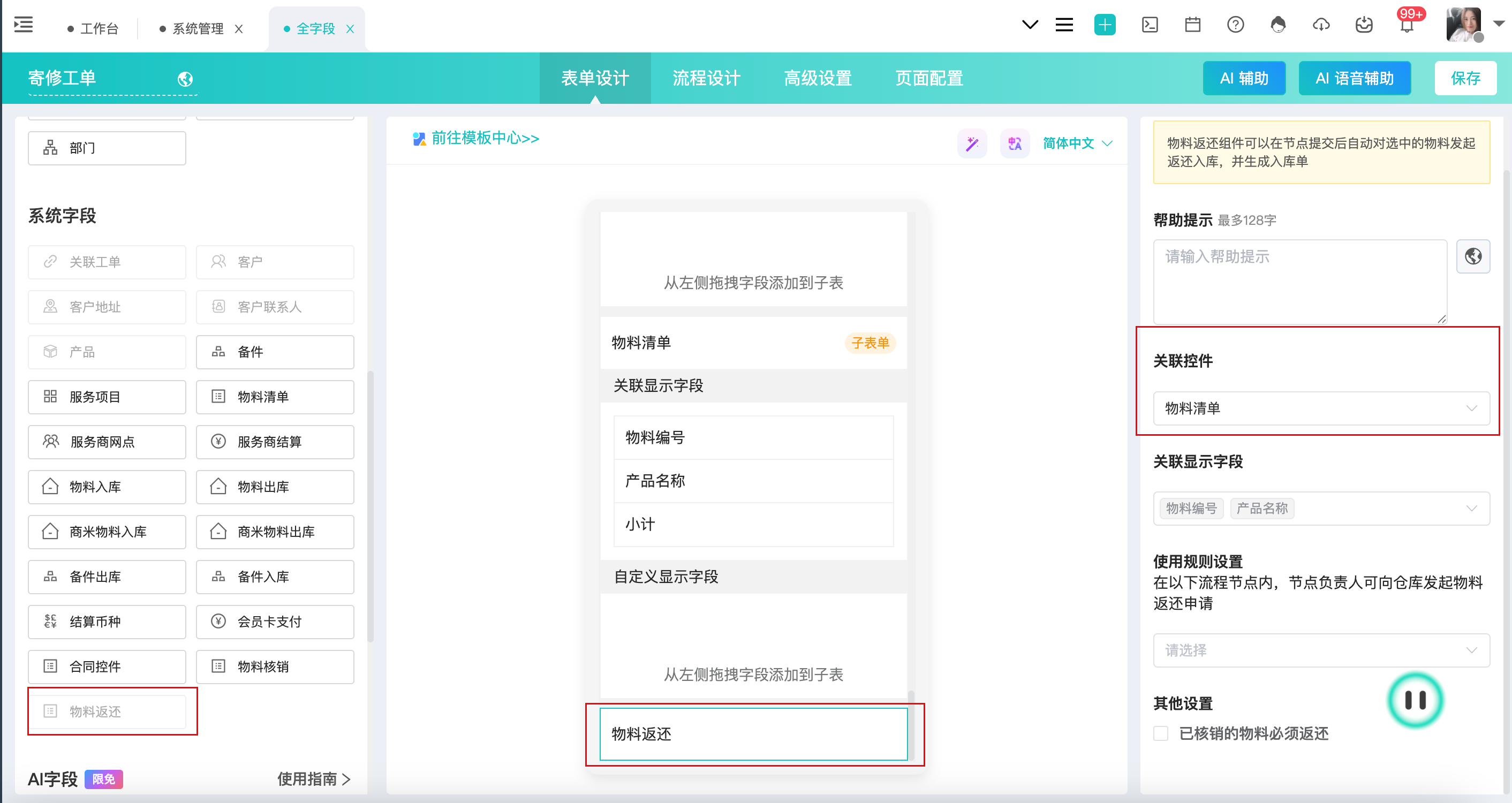Select the 部门 field
This screenshot has width=1512, height=803.
[x=107, y=148]
